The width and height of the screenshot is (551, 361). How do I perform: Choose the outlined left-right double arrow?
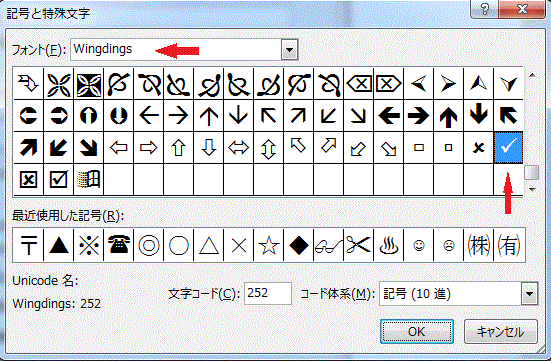pos(239,148)
